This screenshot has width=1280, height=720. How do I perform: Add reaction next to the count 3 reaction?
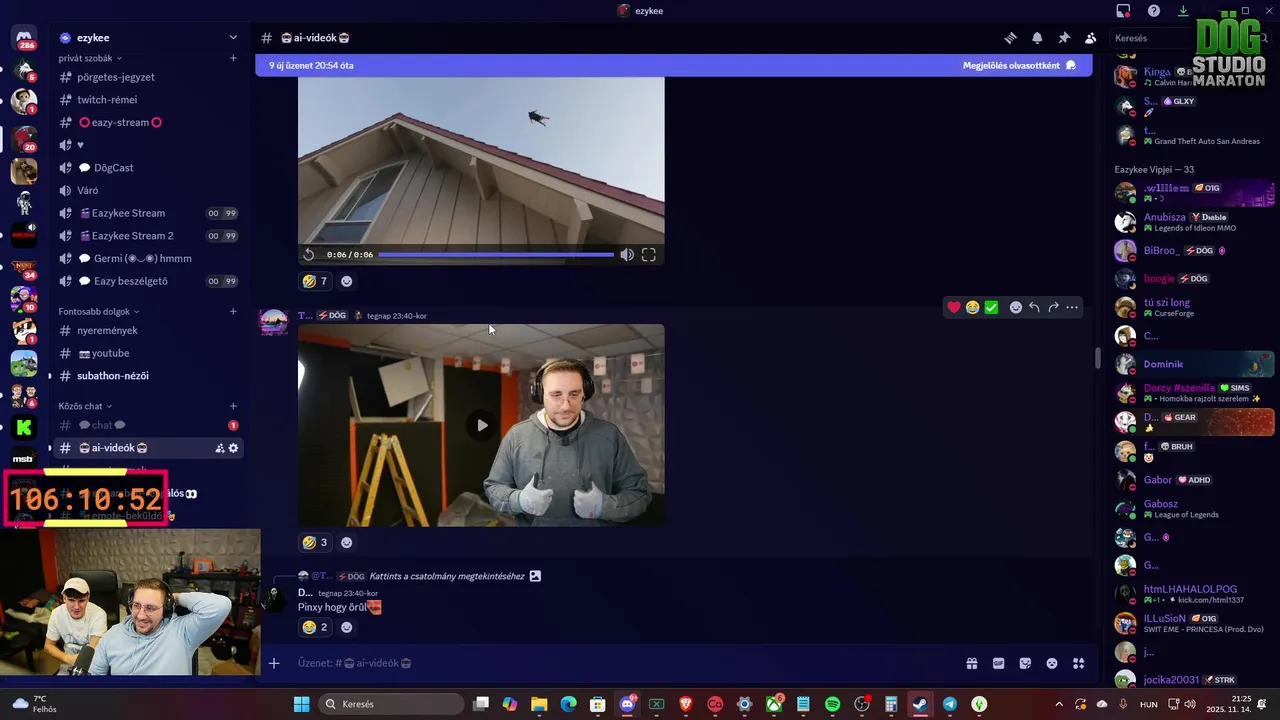pos(346,543)
